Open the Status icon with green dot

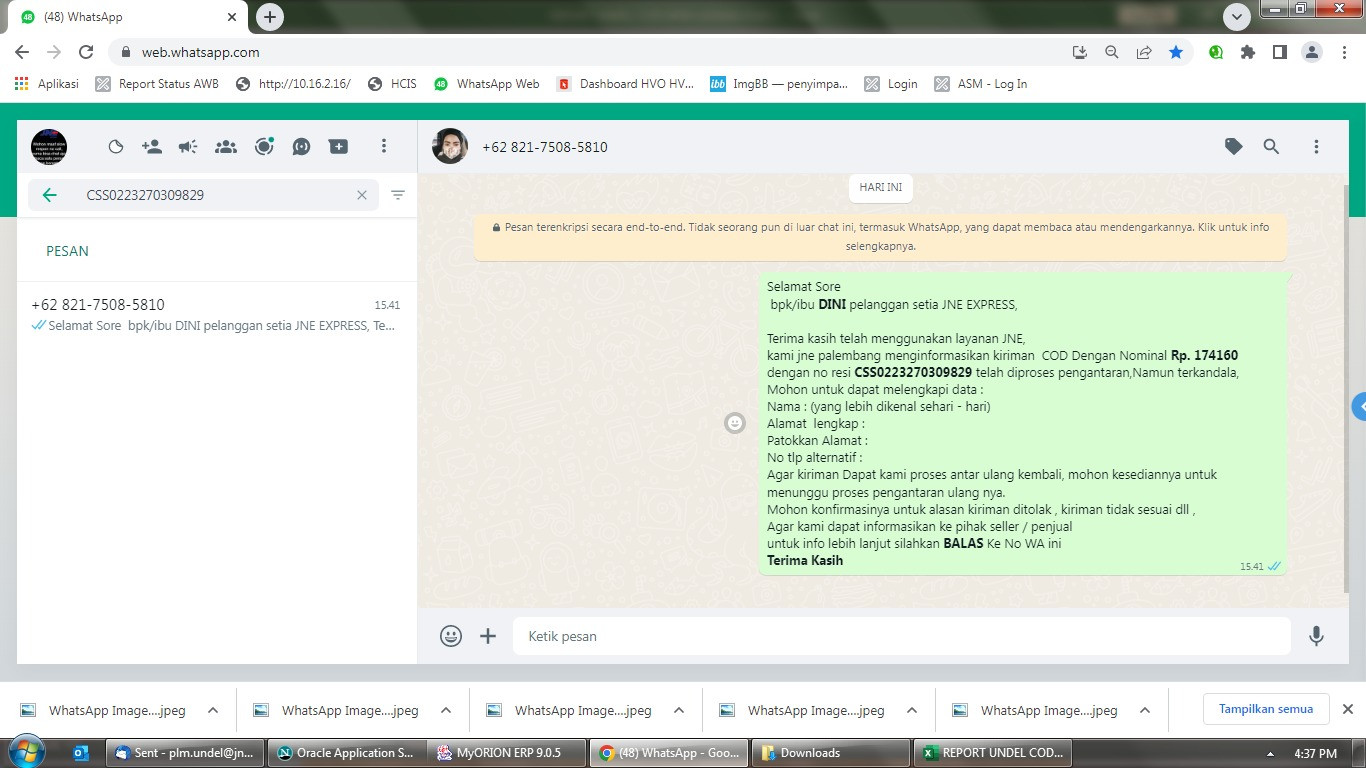pos(264,146)
